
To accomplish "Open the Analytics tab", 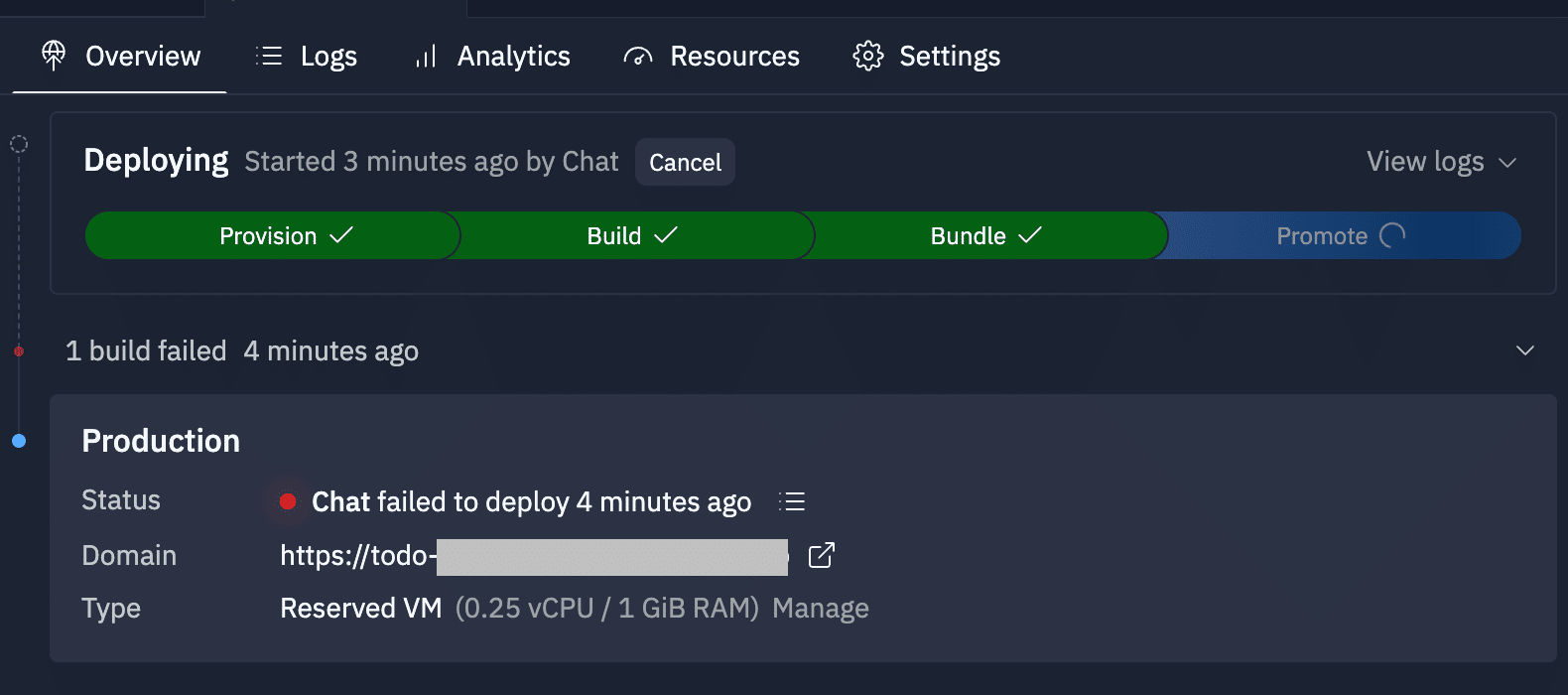I will click(x=513, y=57).
